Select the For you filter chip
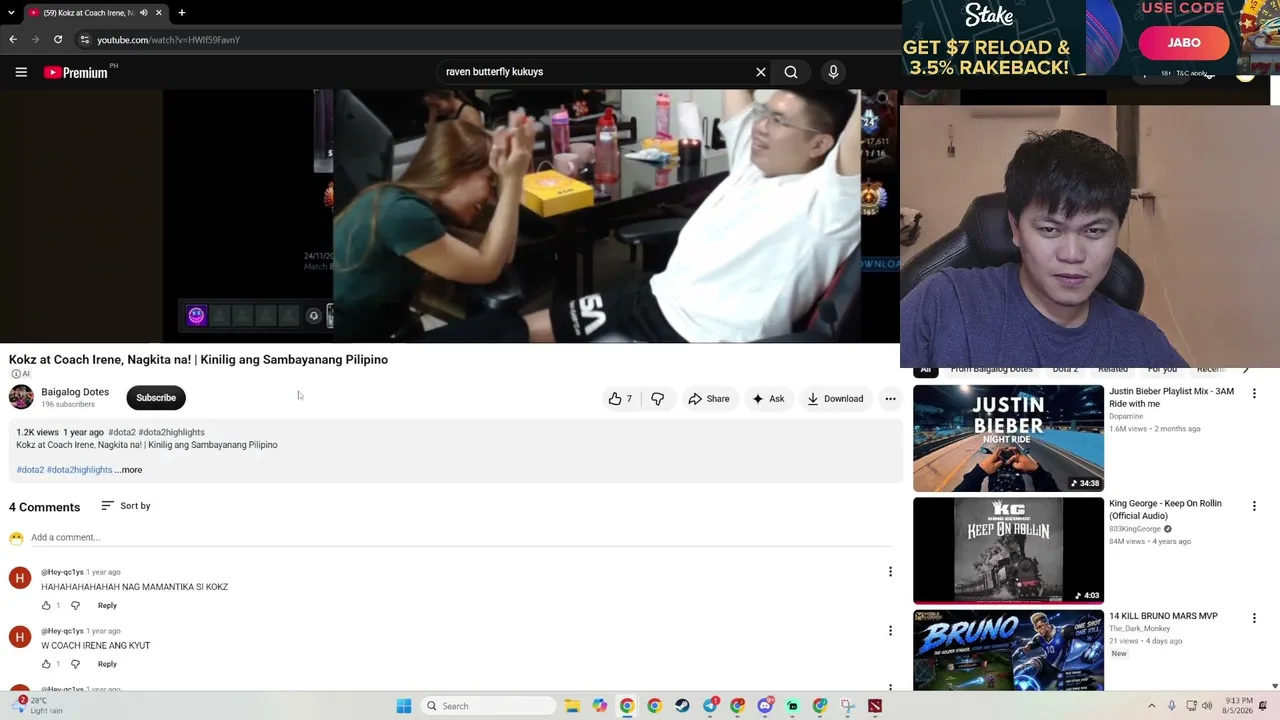Image resolution: width=1280 pixels, height=720 pixels. click(1162, 370)
